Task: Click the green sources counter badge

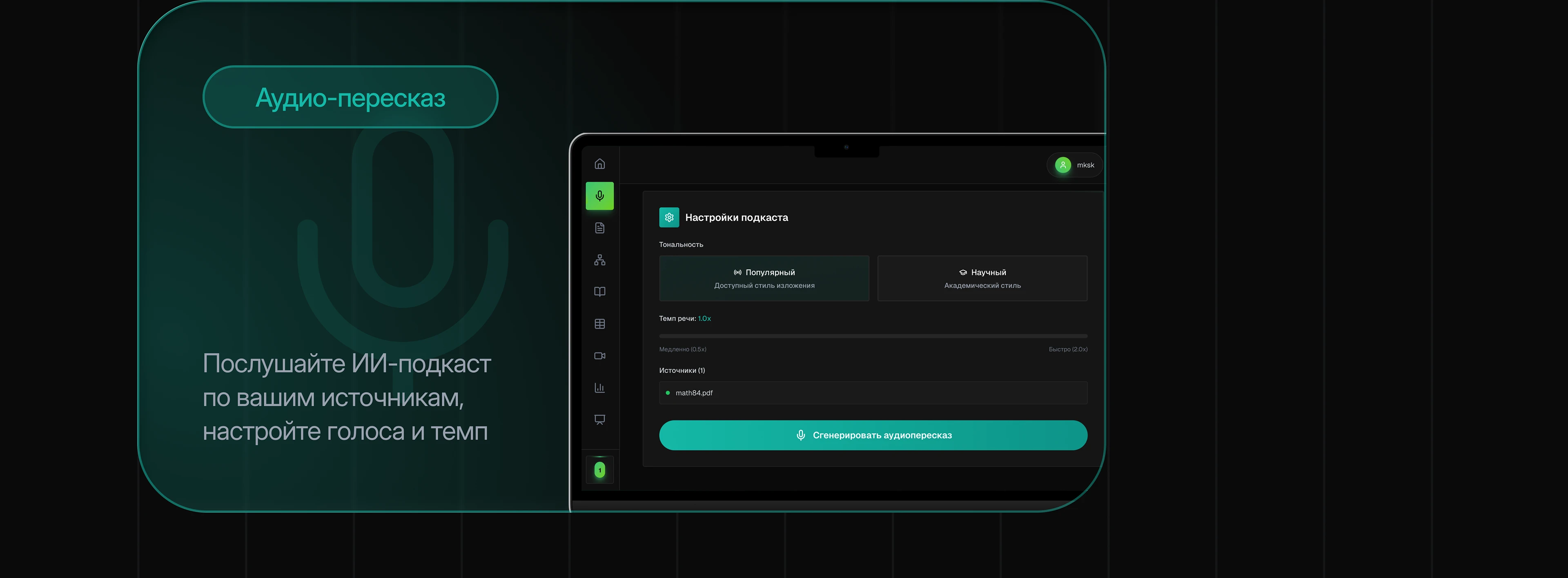Action: pos(599,470)
